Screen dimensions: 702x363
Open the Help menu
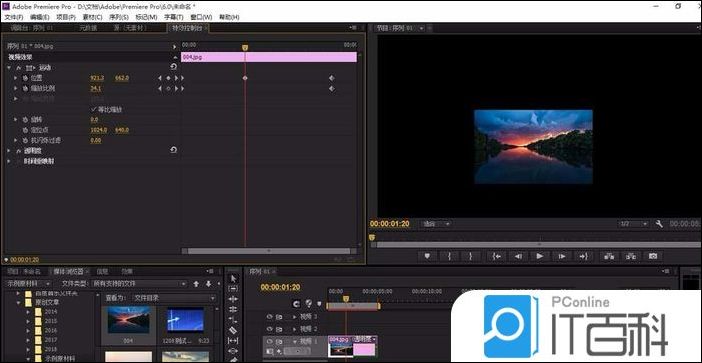(229, 17)
